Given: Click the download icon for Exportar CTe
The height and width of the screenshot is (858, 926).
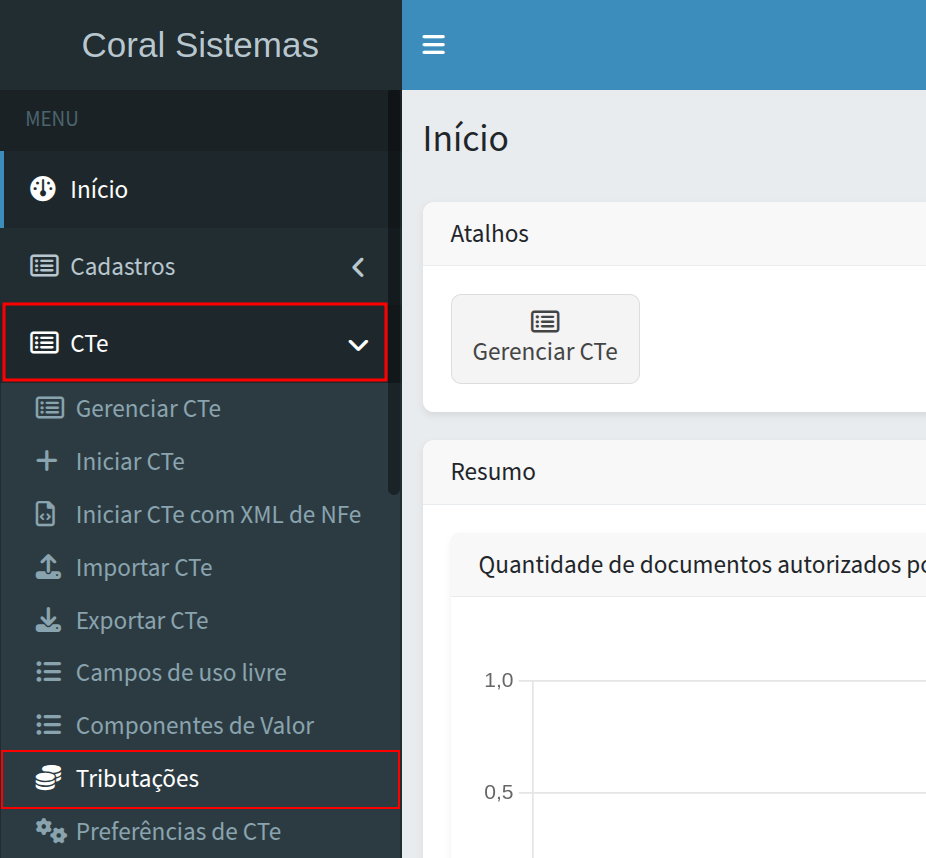Looking at the screenshot, I should pos(47,620).
